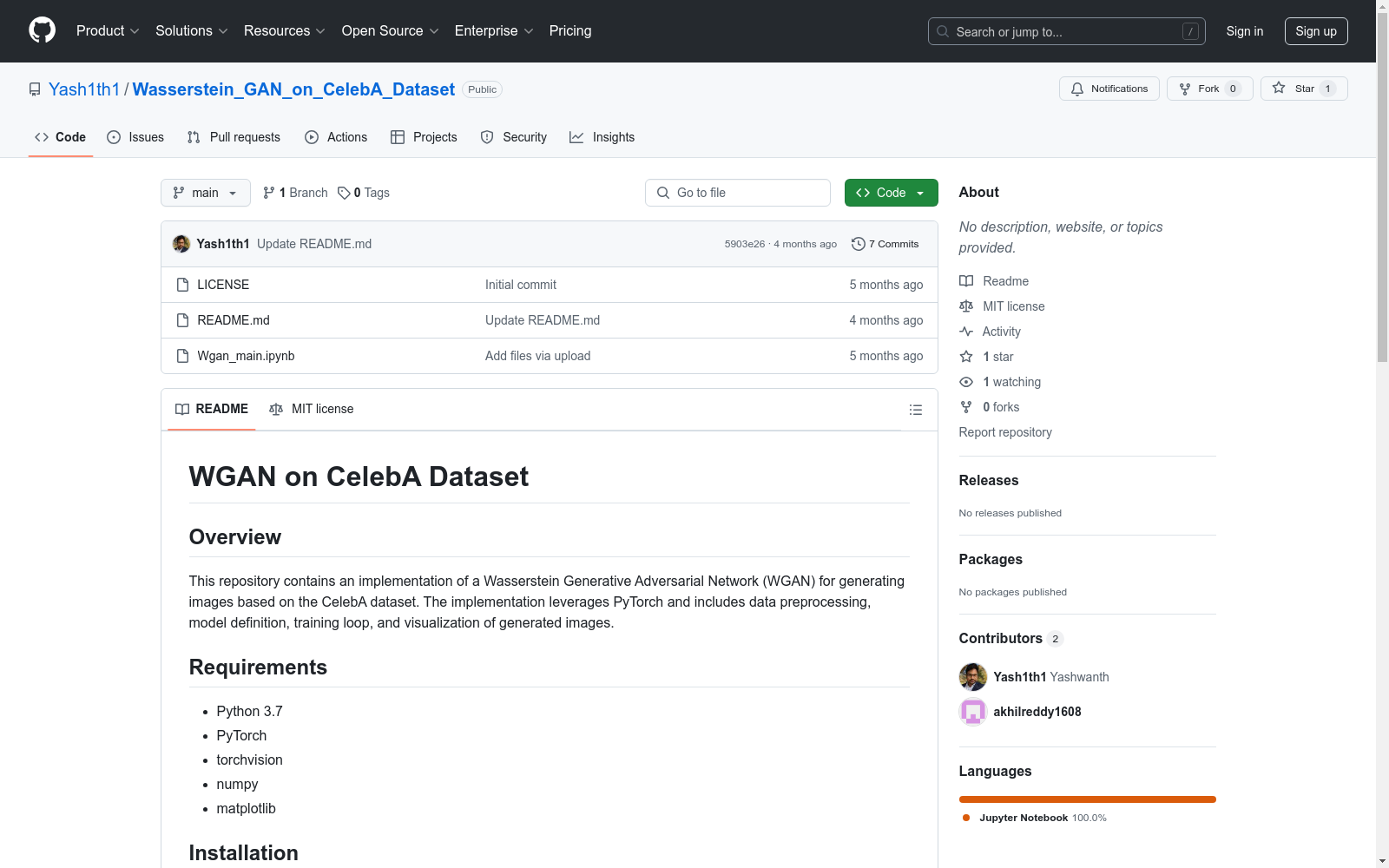The image size is (1389, 868).
Task: Switch to the Issues tab
Action: pyautogui.click(x=135, y=137)
